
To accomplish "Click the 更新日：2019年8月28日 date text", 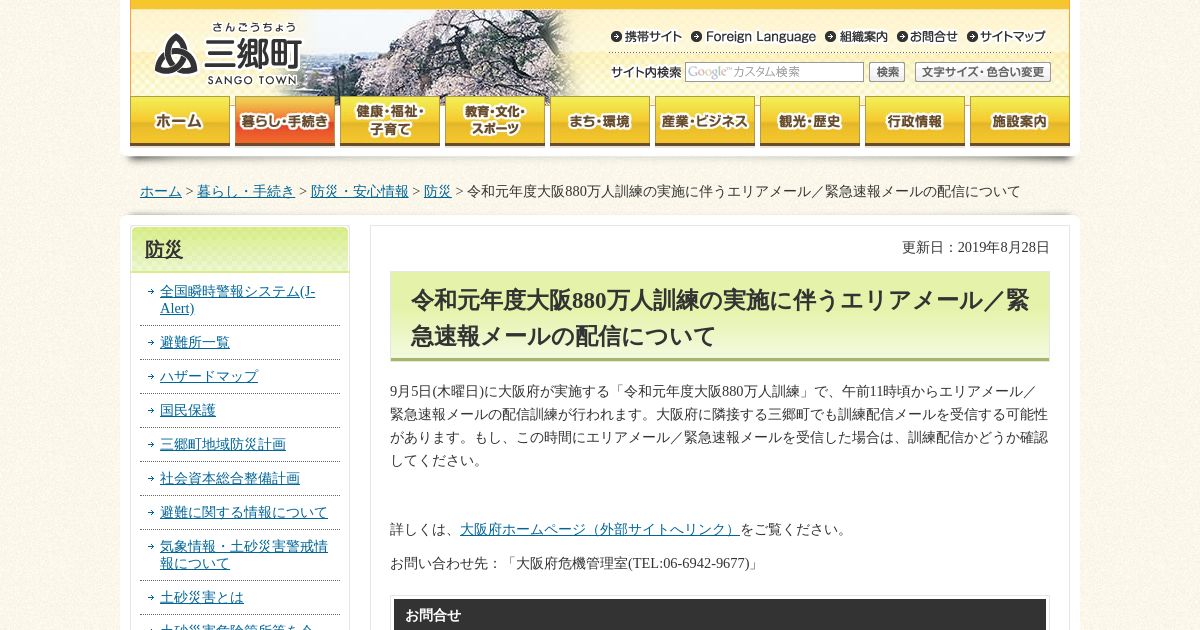I will [976, 247].
